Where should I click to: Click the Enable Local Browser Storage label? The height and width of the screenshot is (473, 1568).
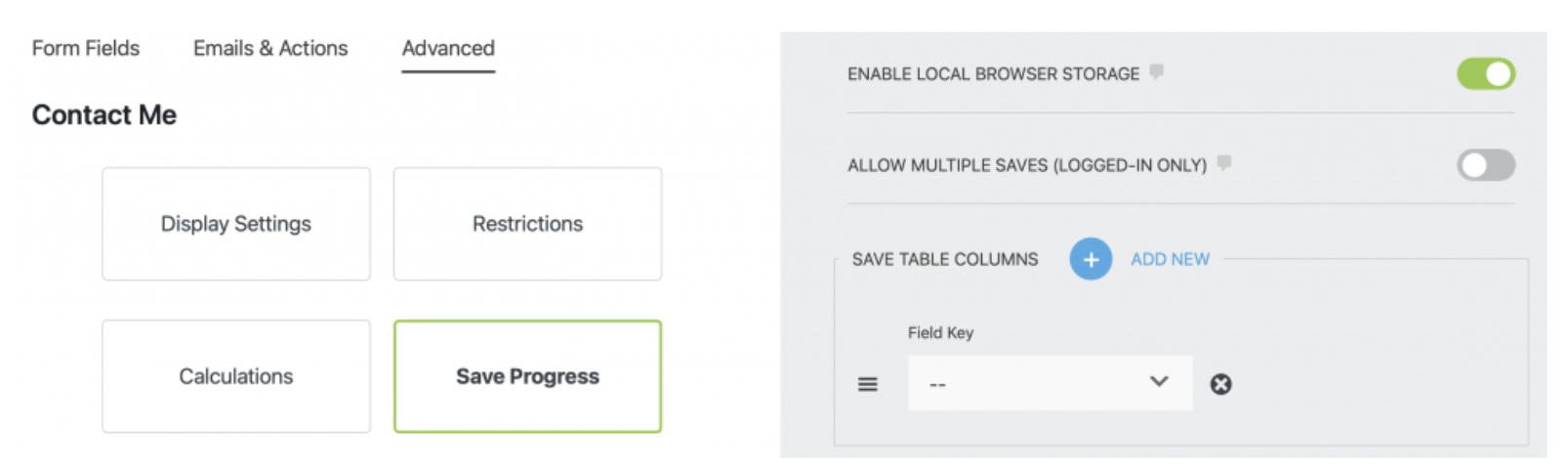coord(993,74)
